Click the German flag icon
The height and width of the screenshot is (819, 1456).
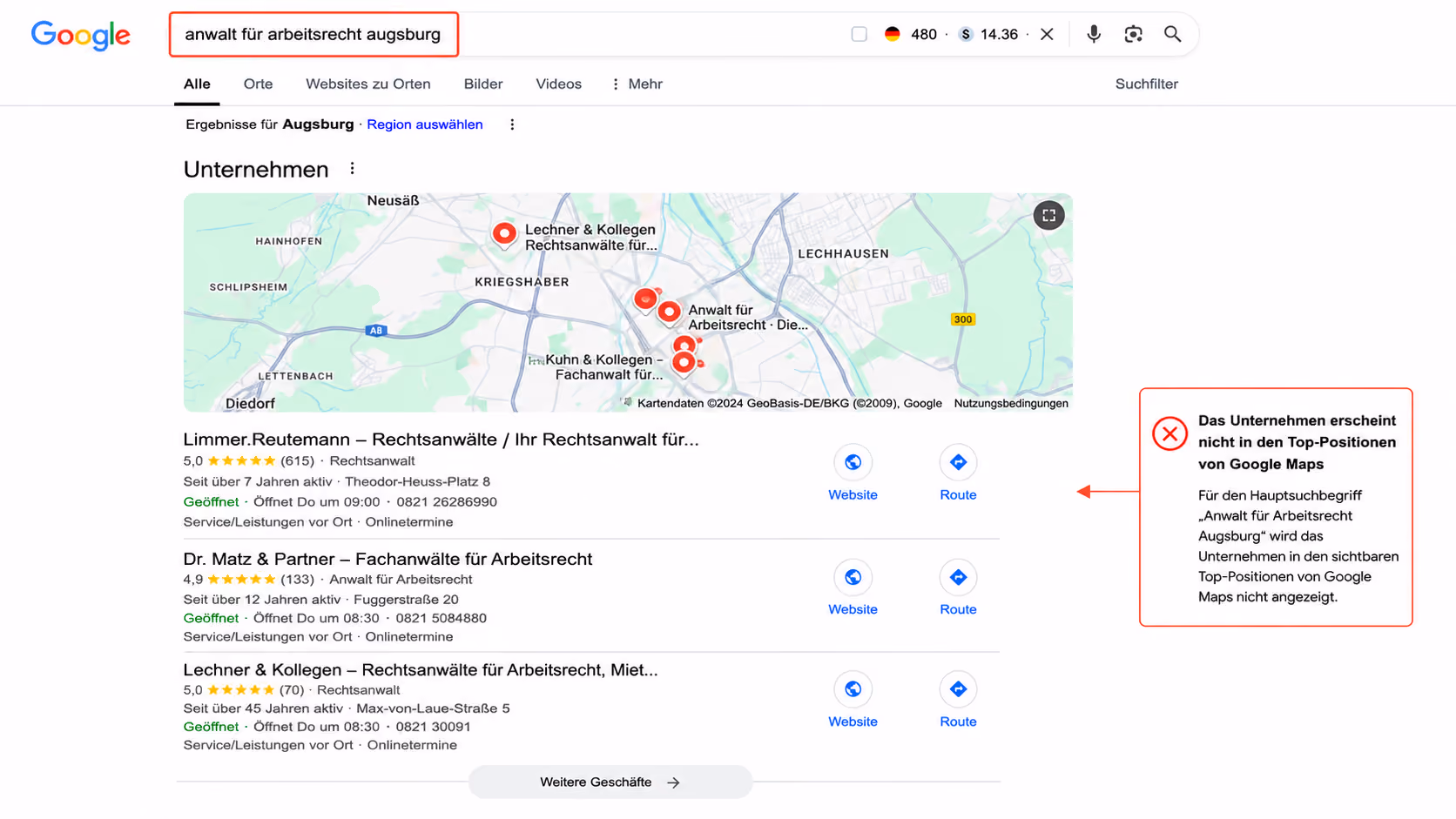click(893, 34)
